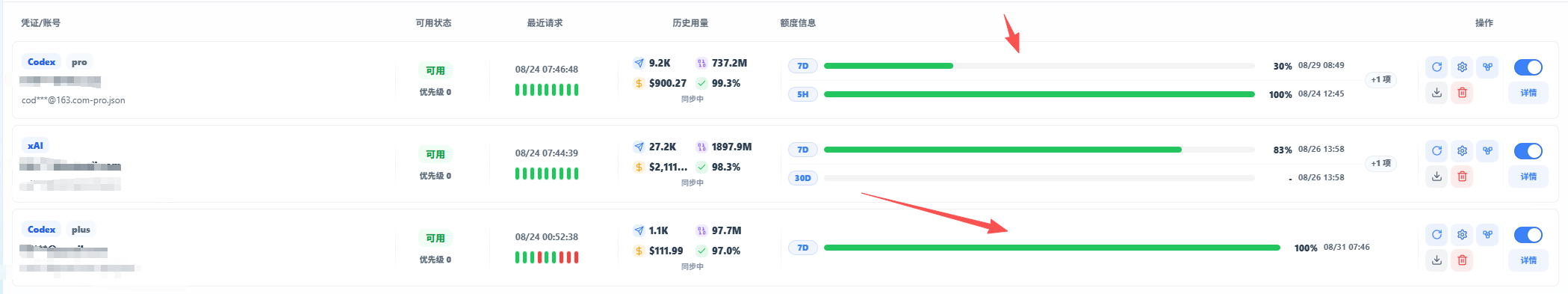Click the request health bars under 08/24 07:46:48
The height and width of the screenshot is (294, 1568).
(x=547, y=90)
